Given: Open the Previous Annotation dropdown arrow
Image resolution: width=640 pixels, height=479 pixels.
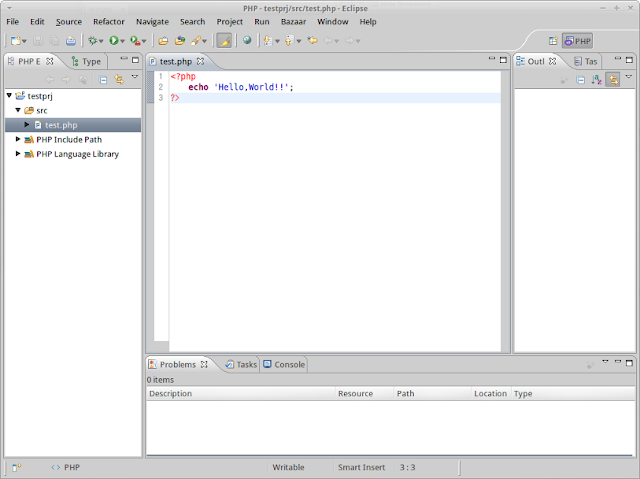Looking at the screenshot, I should [x=299, y=41].
